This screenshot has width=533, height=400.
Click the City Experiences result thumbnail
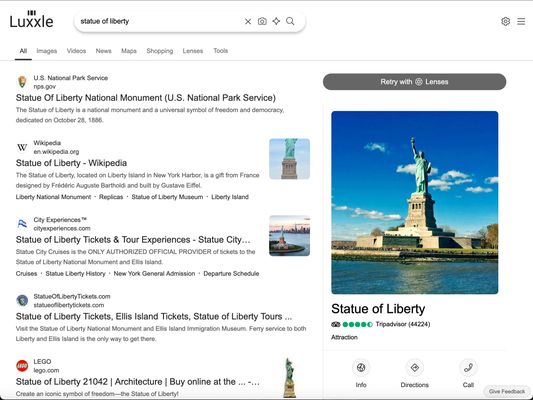point(289,236)
